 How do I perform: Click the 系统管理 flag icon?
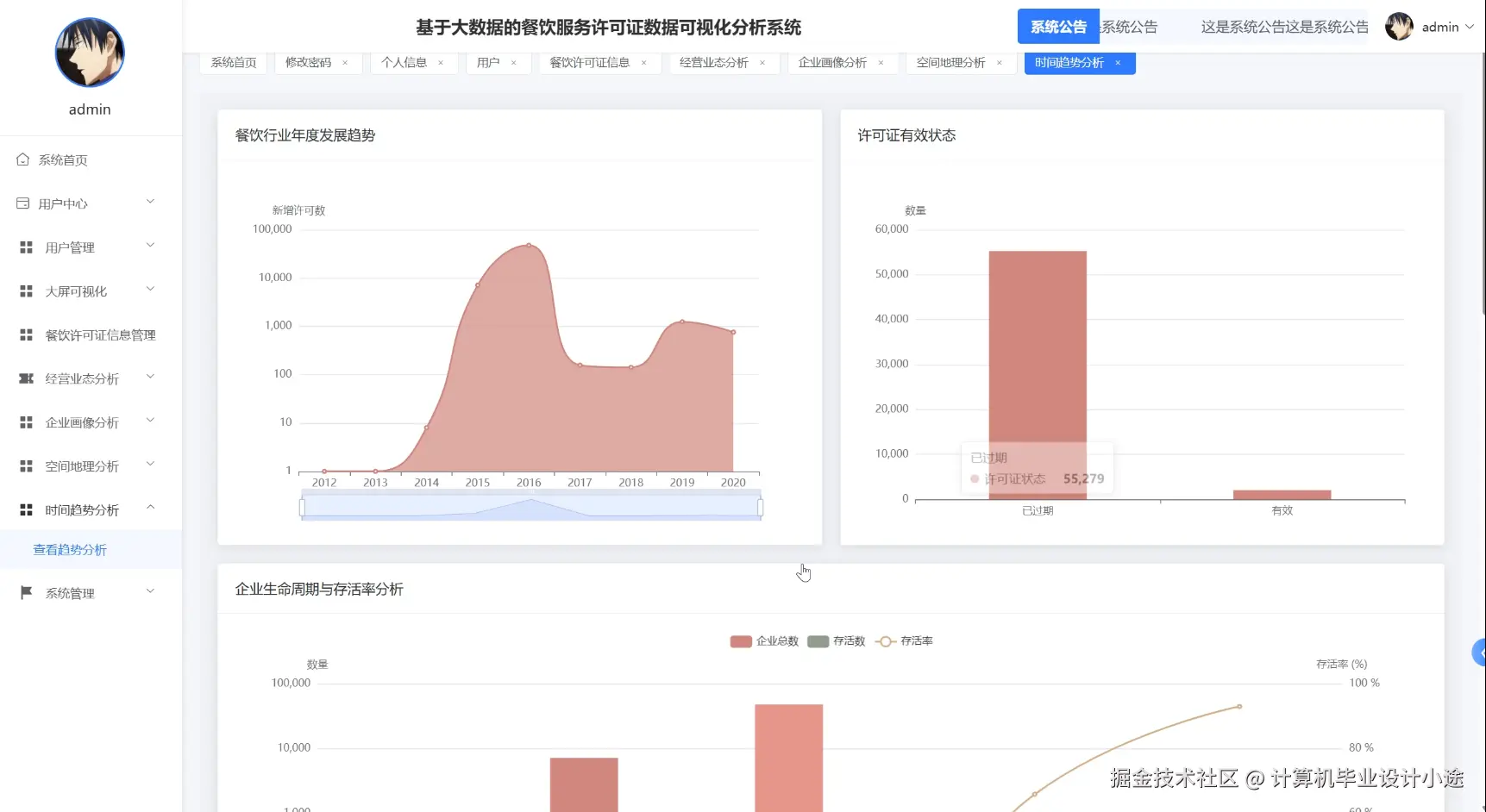pyautogui.click(x=25, y=591)
